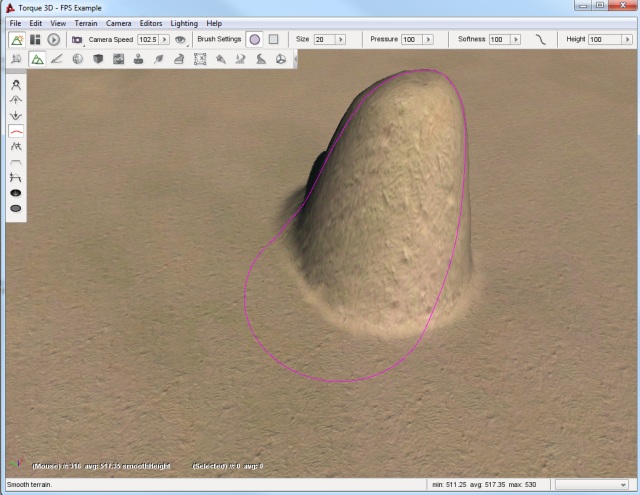Click the Terrain Editor icon in the editor toolbar
Screen dimensions: 640x495
click(x=37, y=59)
